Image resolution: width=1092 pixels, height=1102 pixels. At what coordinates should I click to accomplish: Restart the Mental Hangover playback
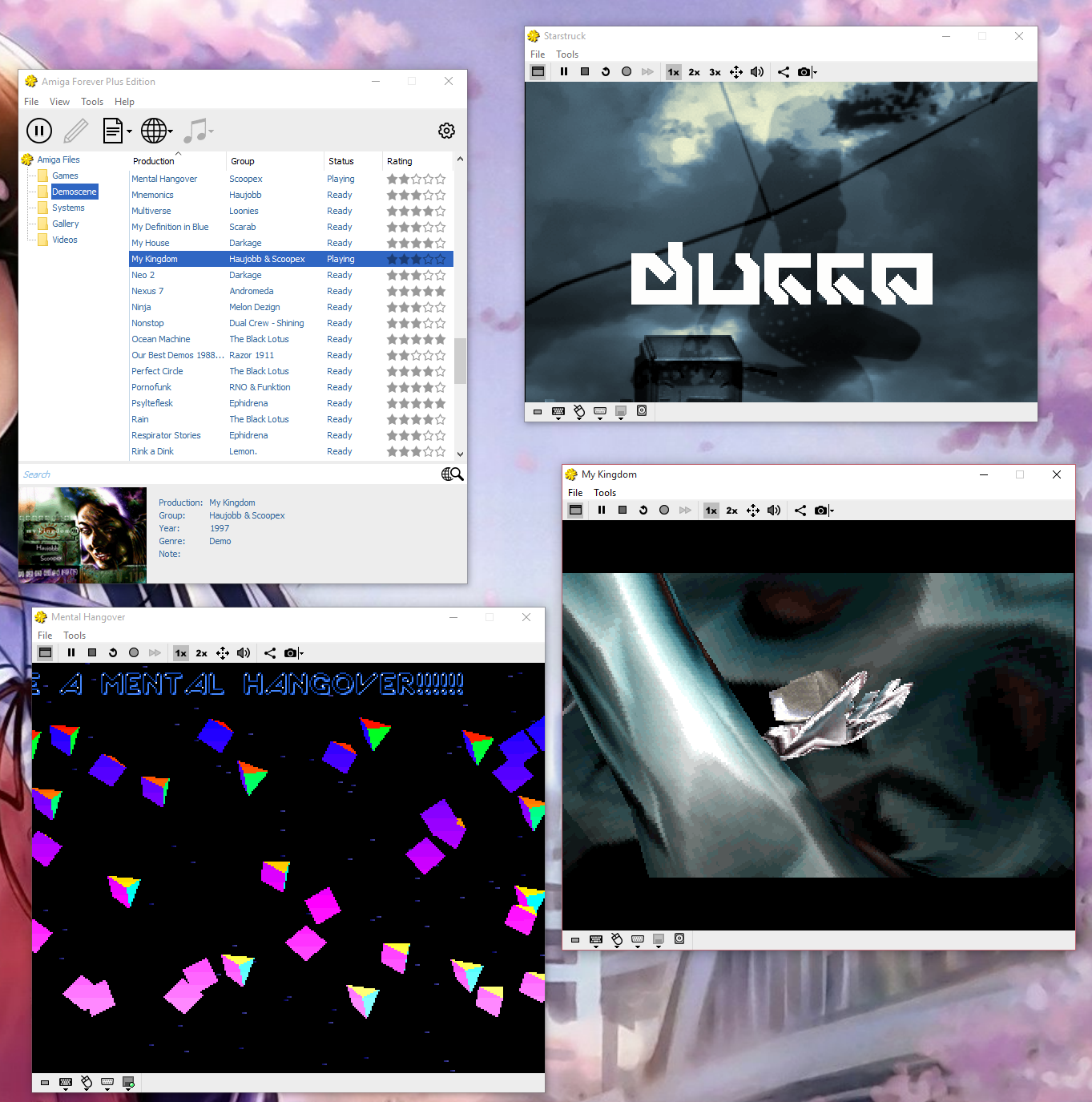[113, 652]
